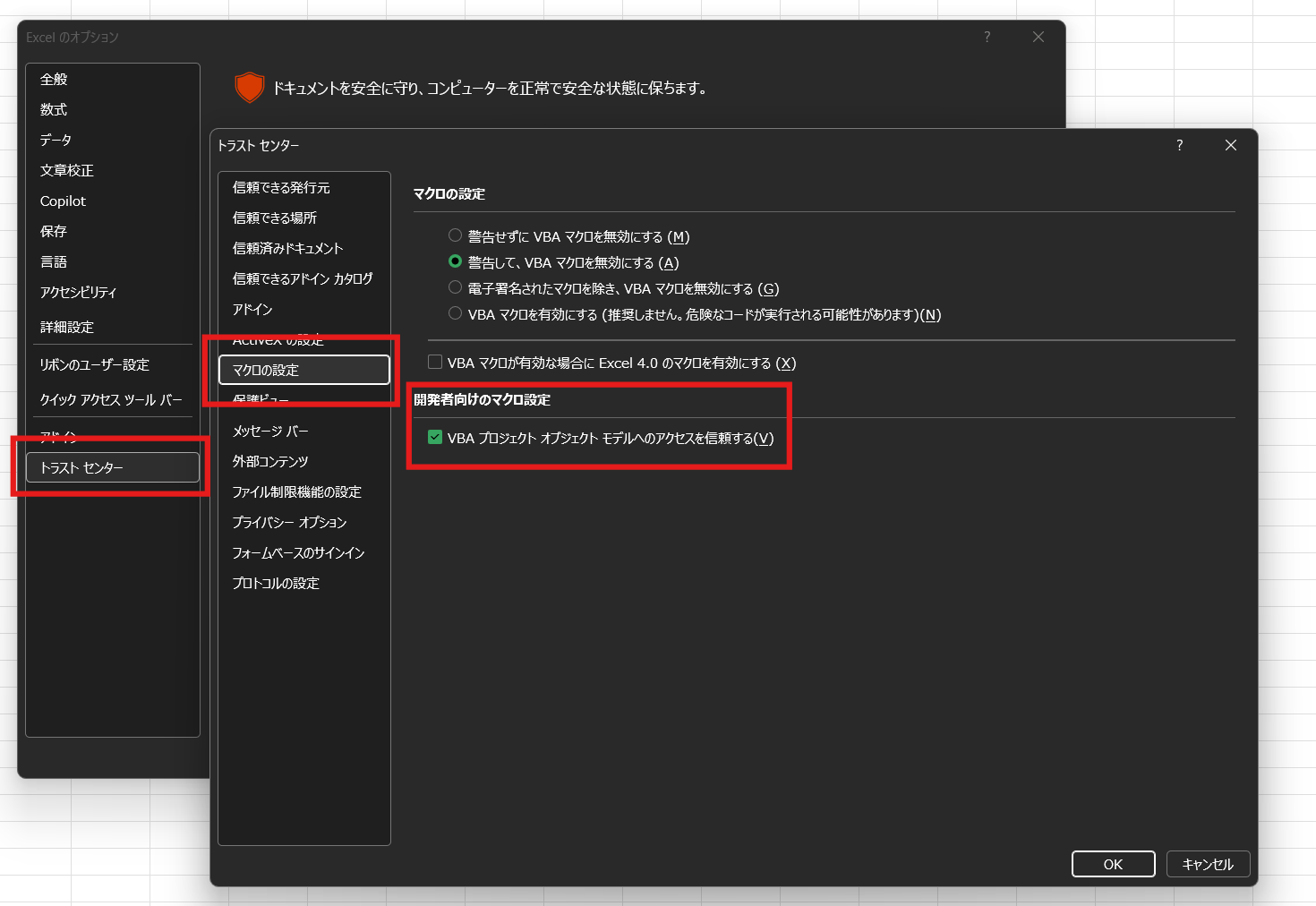This screenshot has width=1316, height=906.
Task: Select 保存 in Excel options sidebar
Action: pos(113,231)
